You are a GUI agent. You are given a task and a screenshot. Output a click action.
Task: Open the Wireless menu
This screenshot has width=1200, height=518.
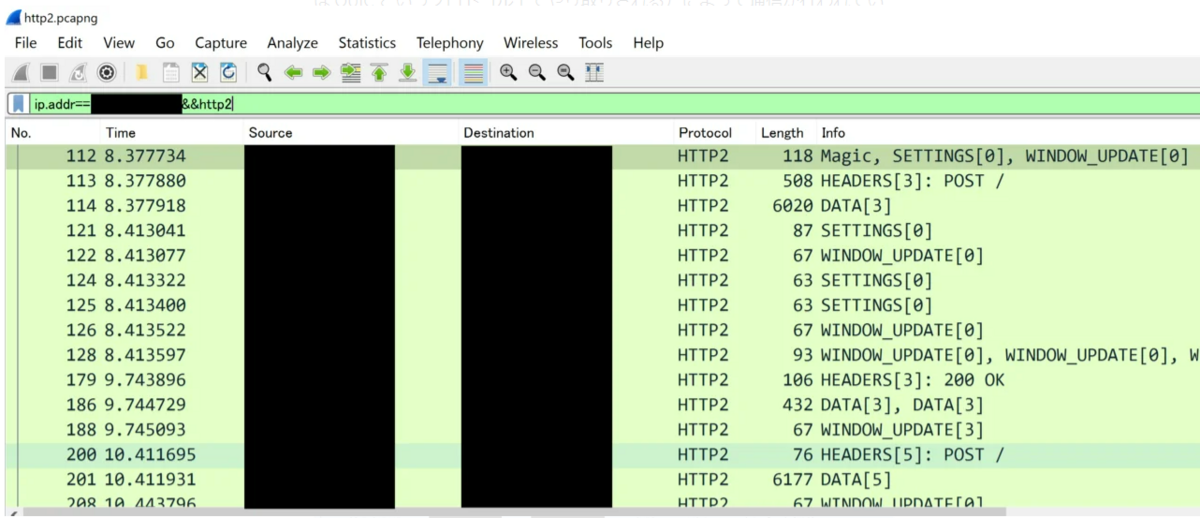[531, 43]
